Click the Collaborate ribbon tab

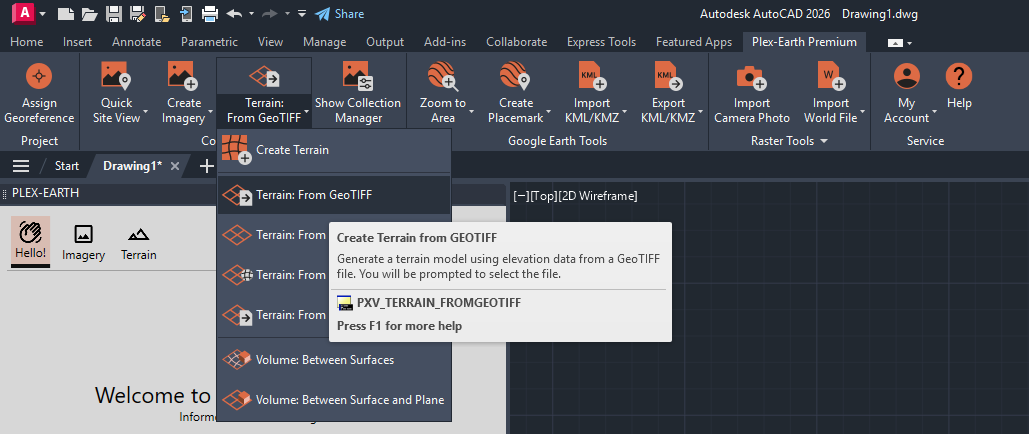pos(516,42)
